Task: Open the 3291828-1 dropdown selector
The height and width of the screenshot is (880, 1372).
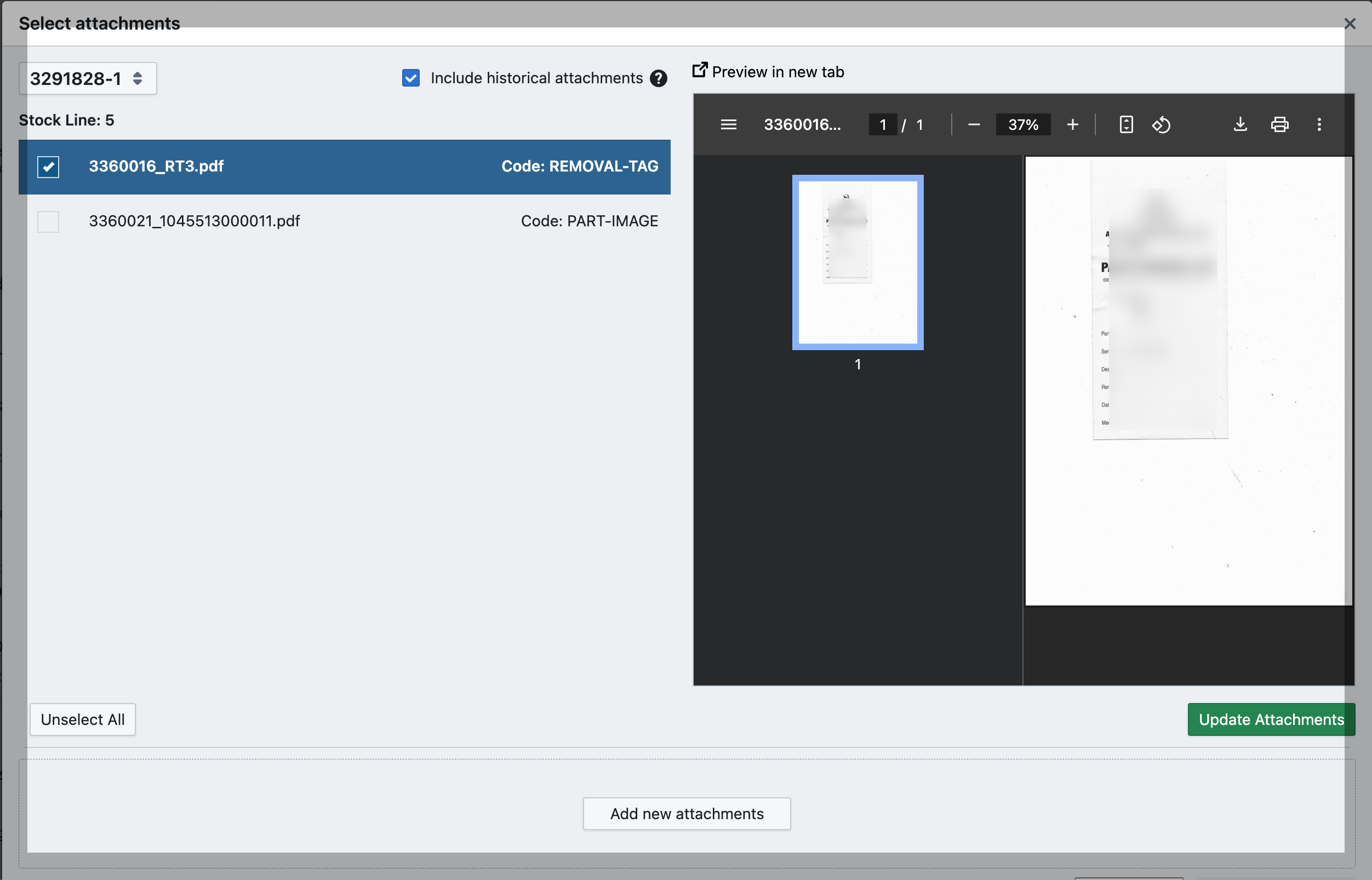Action: [x=88, y=78]
